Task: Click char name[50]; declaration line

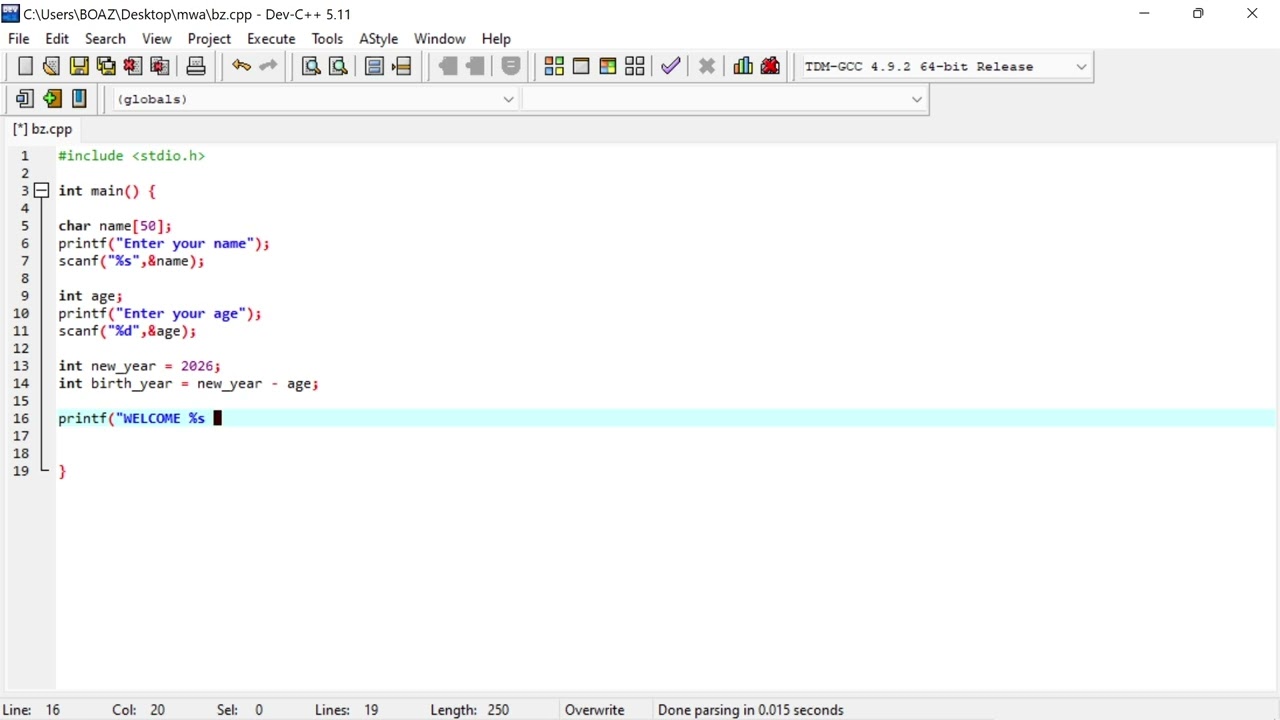Action: (115, 226)
